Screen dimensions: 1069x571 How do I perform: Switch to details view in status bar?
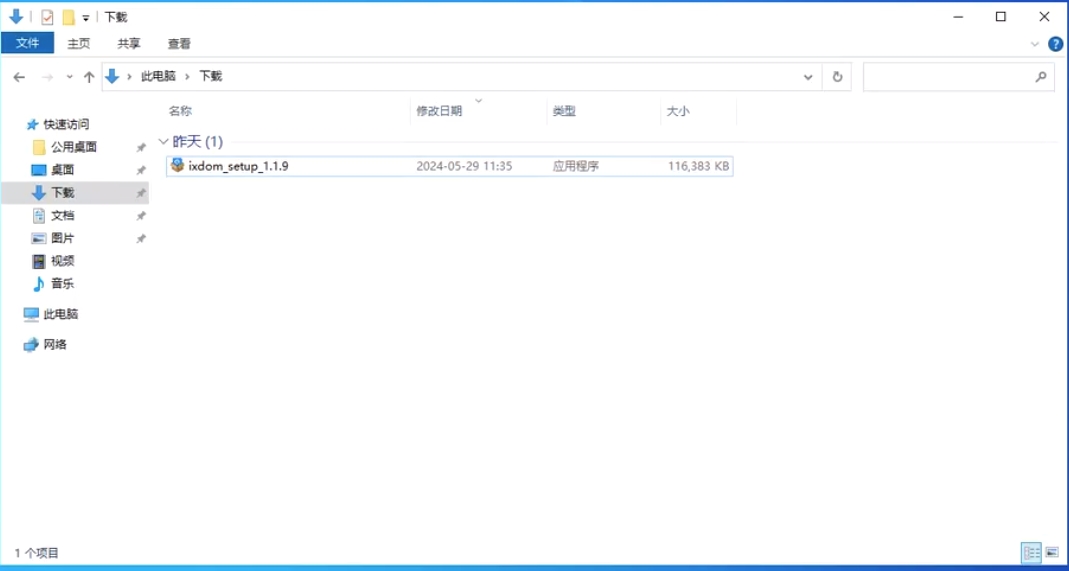pyautogui.click(x=1032, y=553)
